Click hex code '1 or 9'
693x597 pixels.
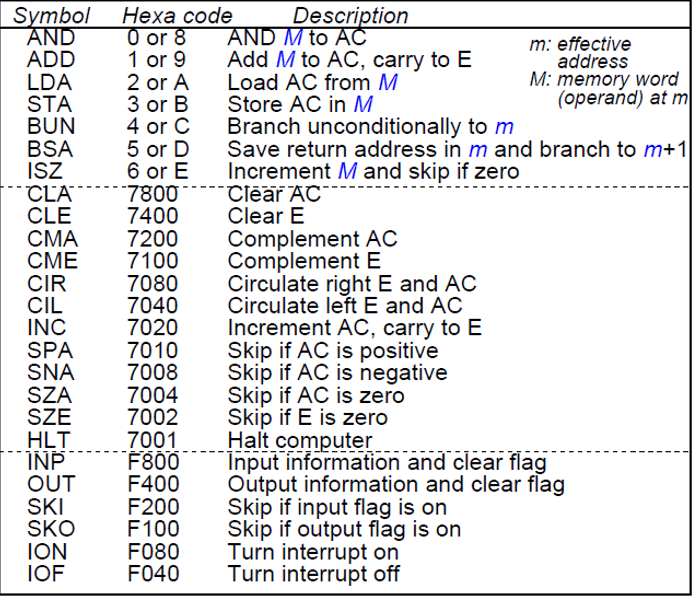pos(156,60)
